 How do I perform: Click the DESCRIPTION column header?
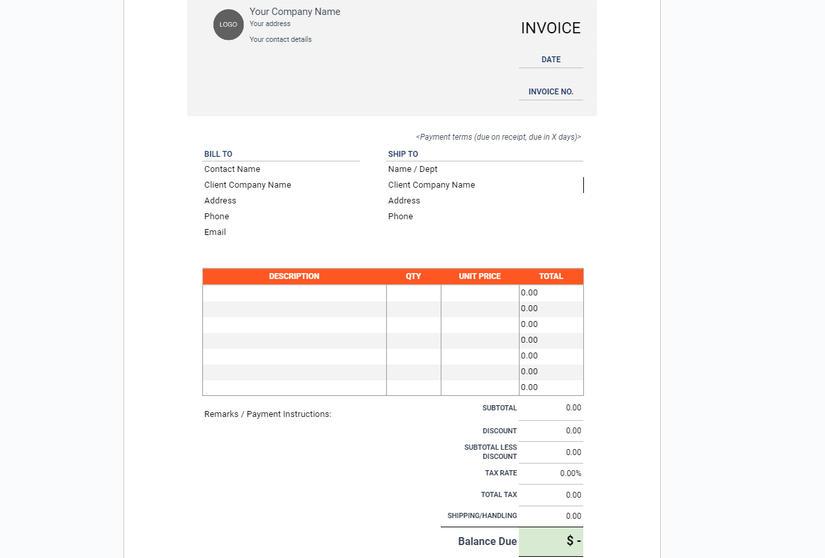coord(294,276)
